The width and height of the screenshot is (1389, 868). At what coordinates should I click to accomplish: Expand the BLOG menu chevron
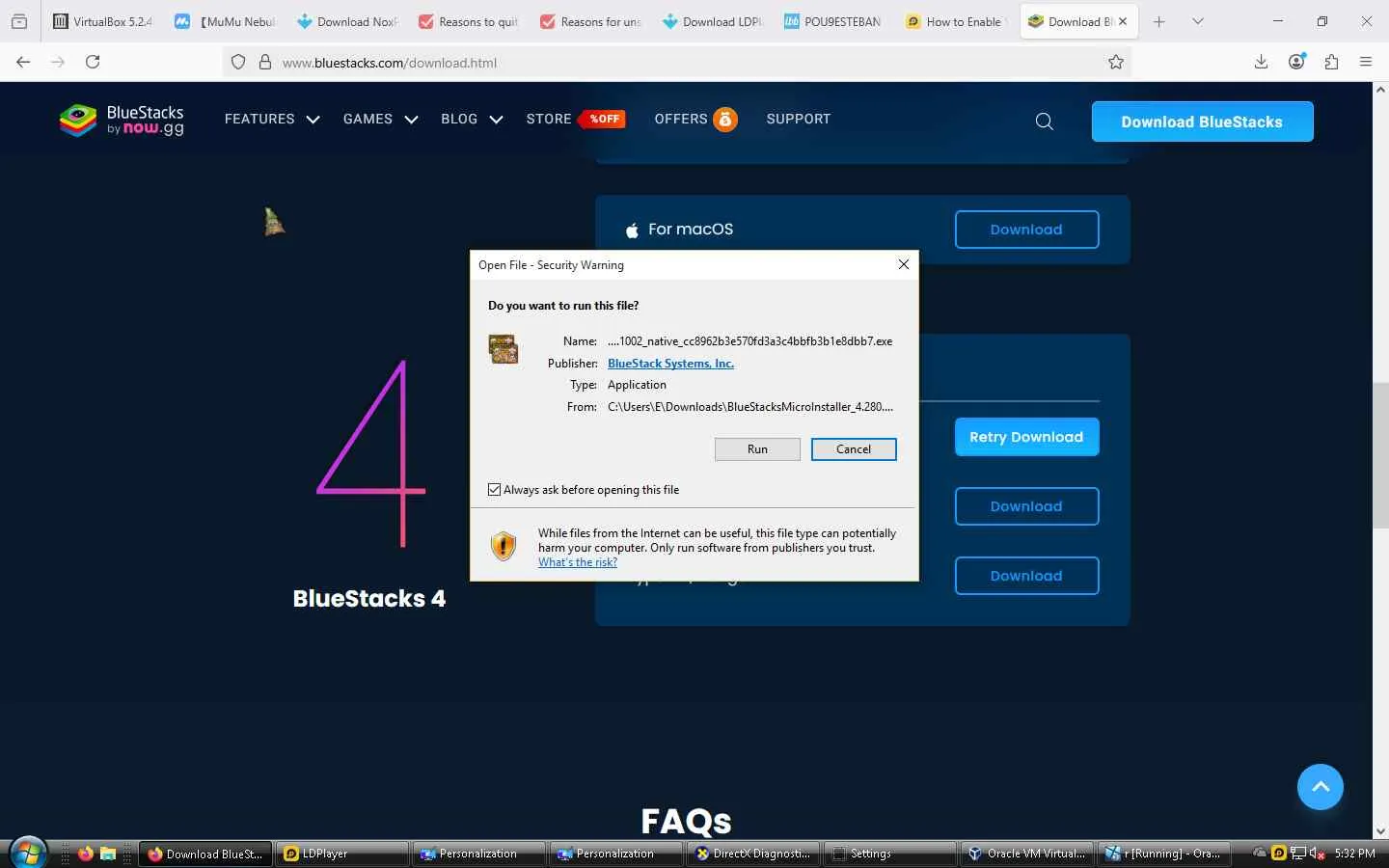click(x=496, y=120)
